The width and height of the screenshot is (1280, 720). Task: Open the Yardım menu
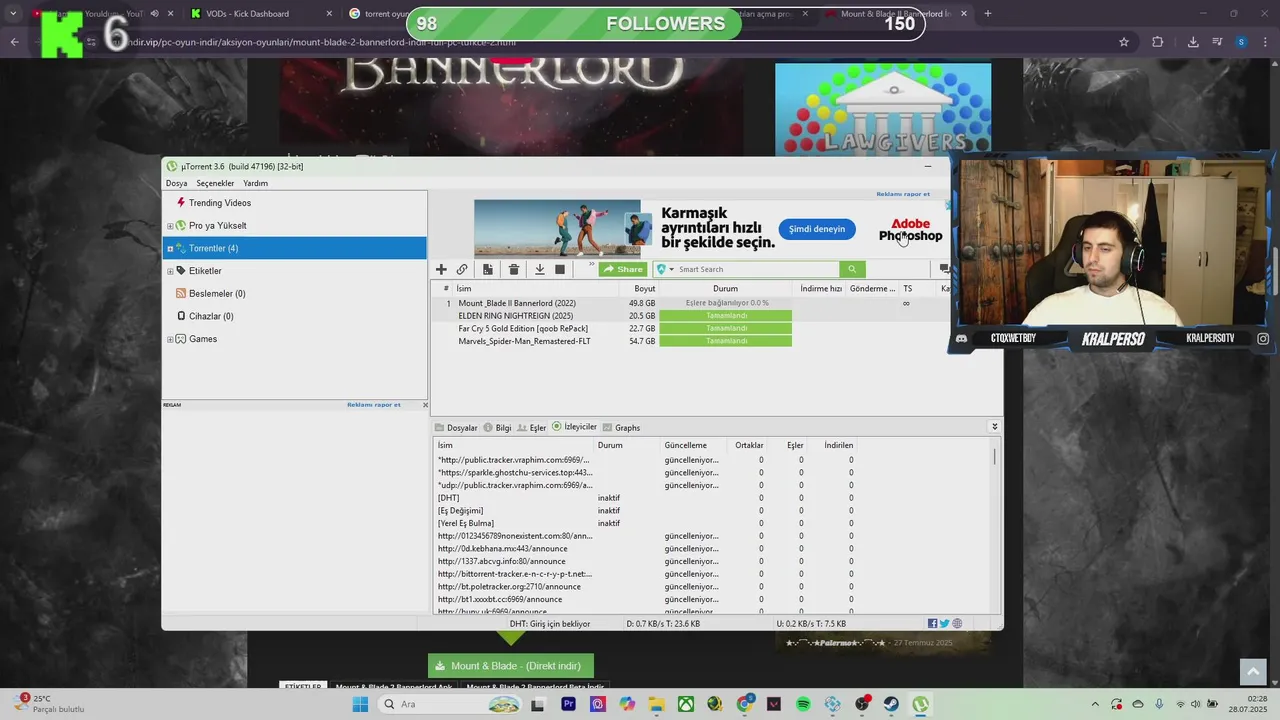click(x=255, y=183)
